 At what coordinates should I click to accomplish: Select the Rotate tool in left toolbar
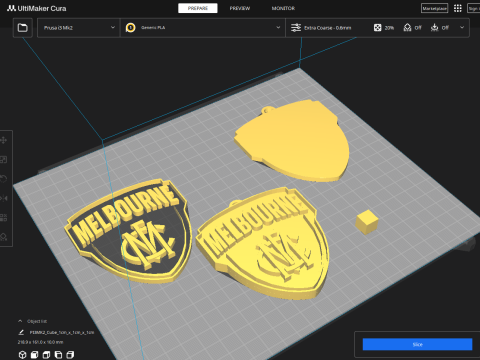click(x=4, y=179)
